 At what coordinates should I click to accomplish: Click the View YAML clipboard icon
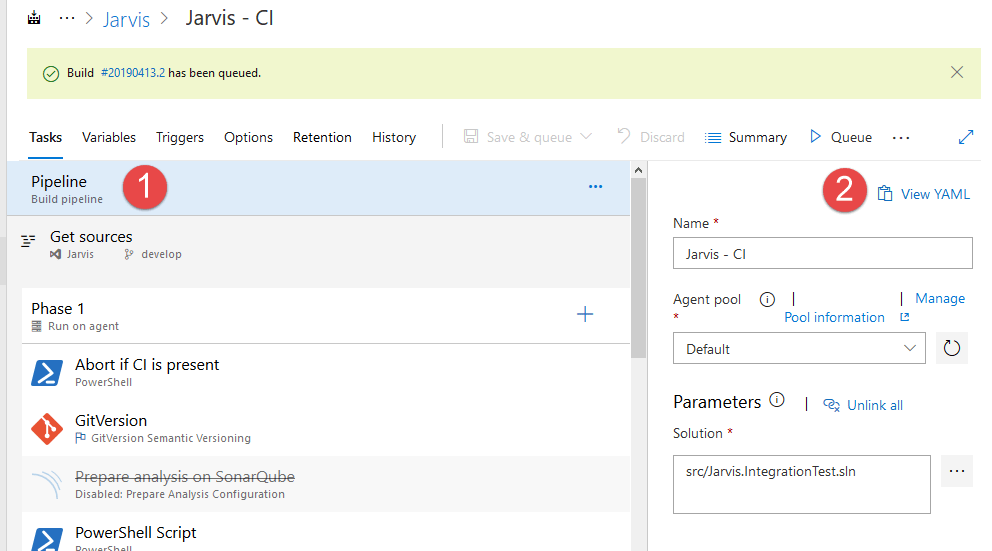click(x=885, y=194)
